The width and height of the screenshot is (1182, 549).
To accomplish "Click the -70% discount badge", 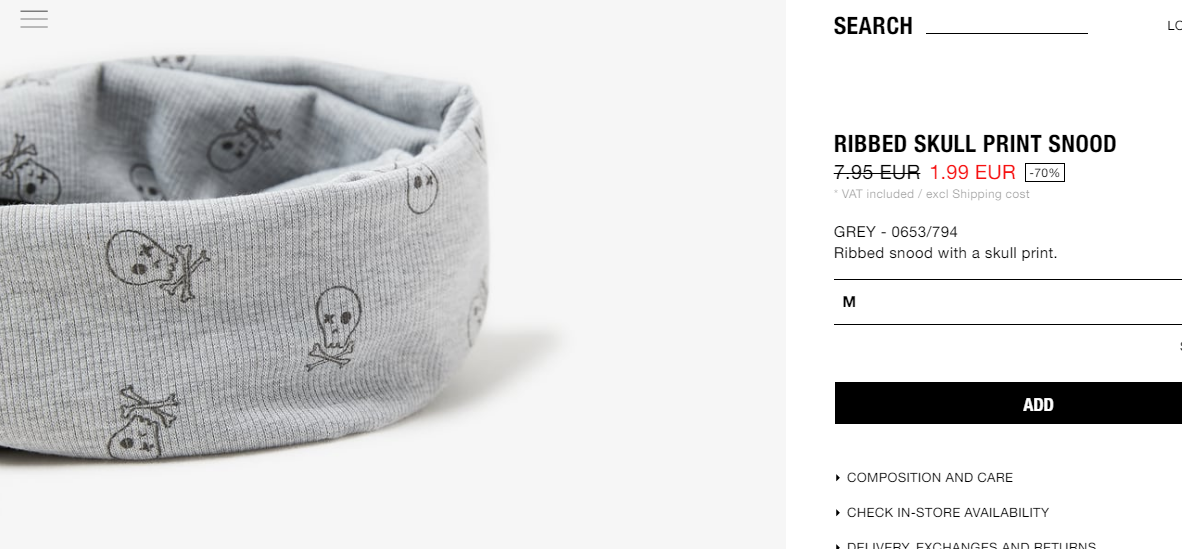I will (1044, 173).
